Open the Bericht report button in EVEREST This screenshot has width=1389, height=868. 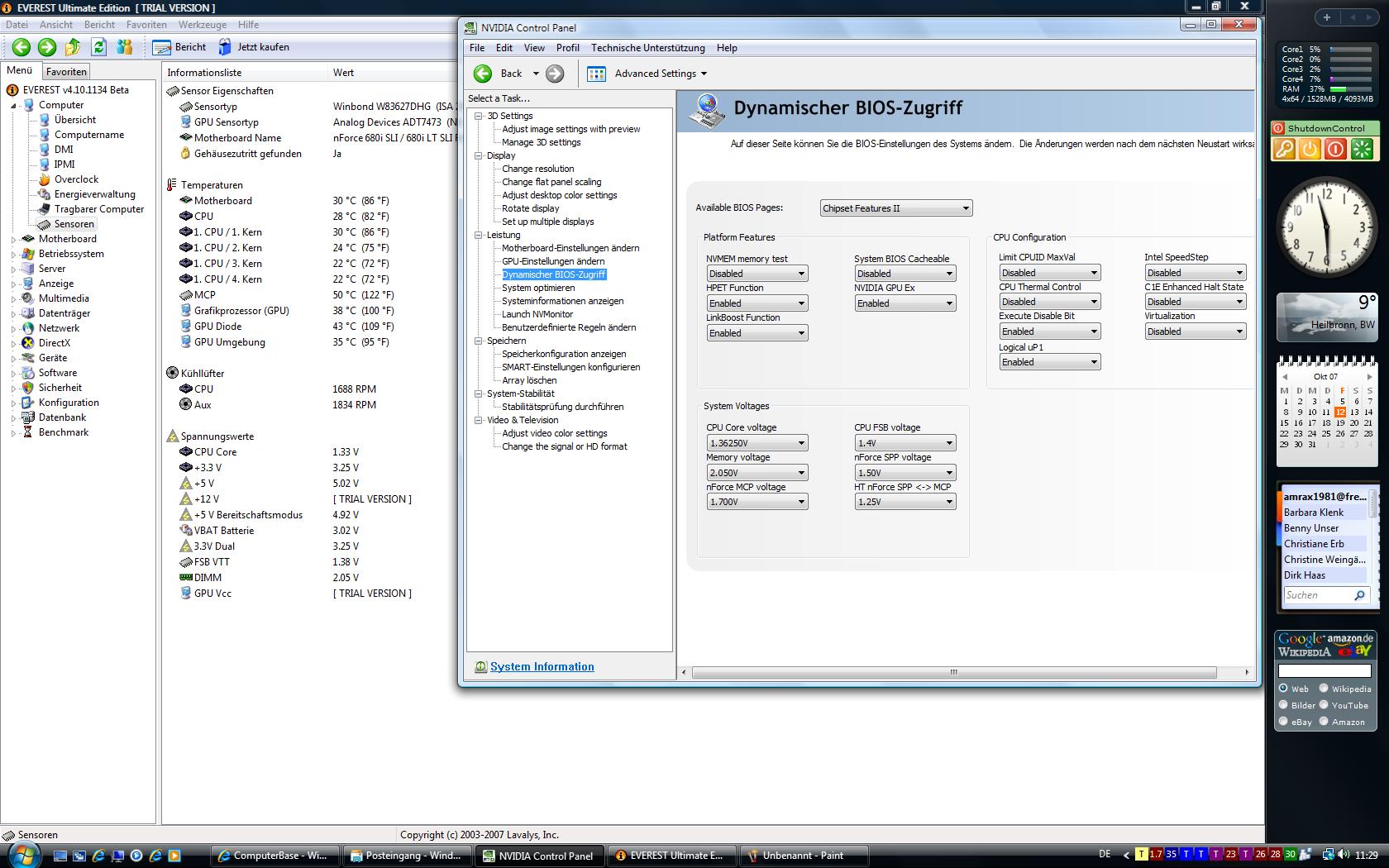(x=179, y=47)
